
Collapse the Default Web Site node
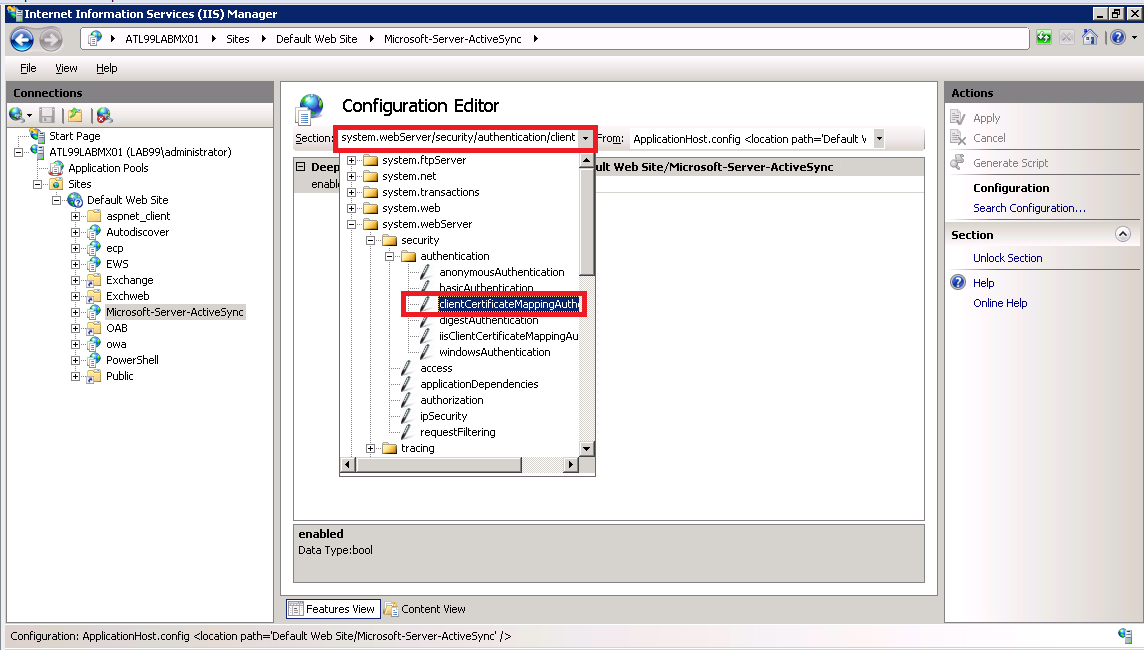click(x=56, y=200)
